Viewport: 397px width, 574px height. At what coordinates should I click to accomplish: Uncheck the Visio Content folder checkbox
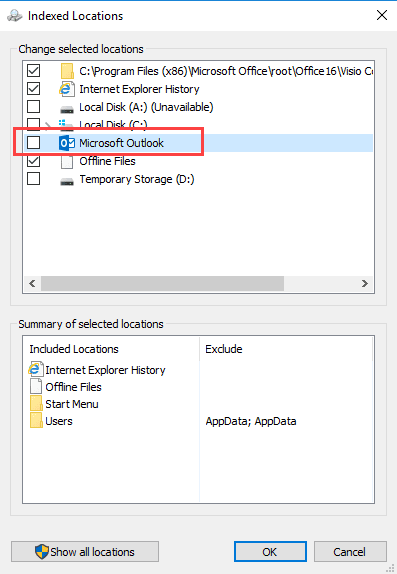[34, 70]
